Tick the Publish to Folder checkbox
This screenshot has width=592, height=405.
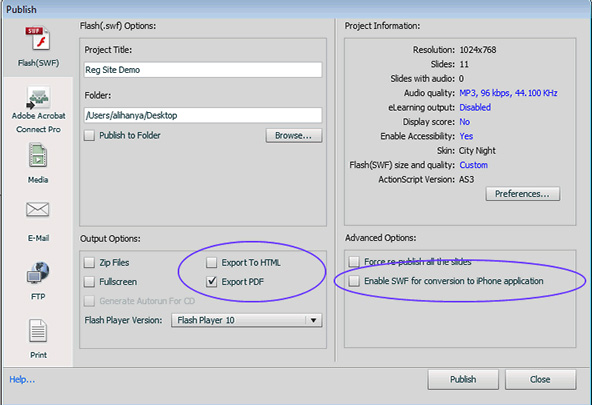tap(89, 135)
